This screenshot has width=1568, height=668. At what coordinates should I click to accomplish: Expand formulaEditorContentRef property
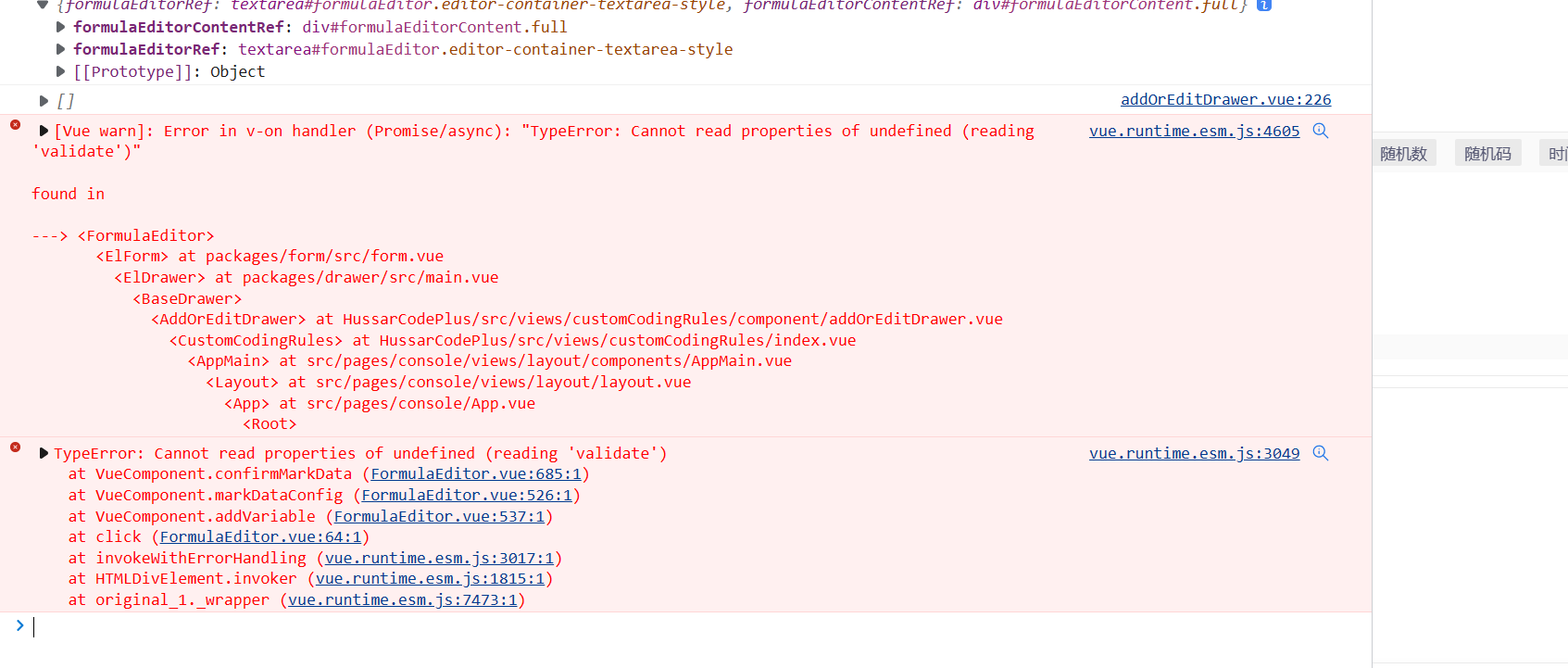coord(61,27)
